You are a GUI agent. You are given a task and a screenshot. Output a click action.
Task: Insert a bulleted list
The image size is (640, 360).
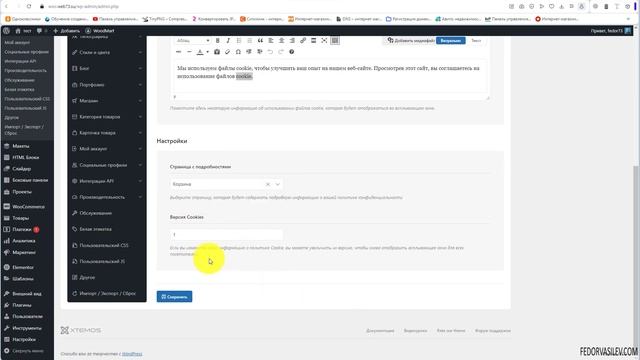coord(239,40)
